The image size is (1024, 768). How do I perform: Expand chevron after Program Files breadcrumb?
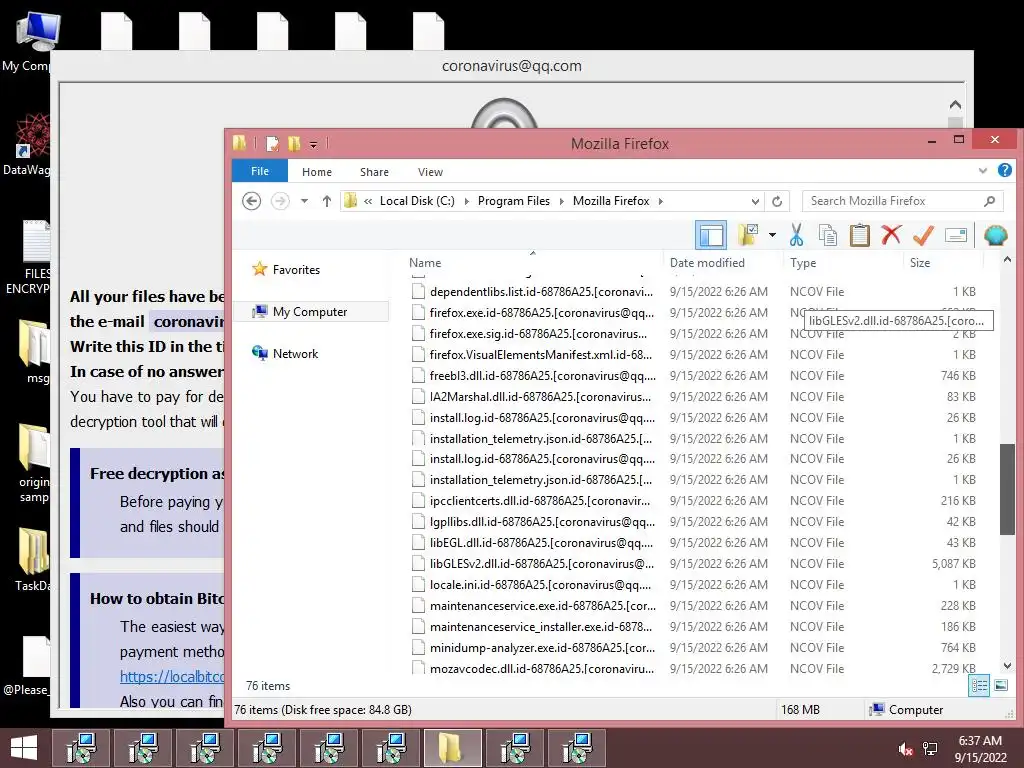point(562,201)
